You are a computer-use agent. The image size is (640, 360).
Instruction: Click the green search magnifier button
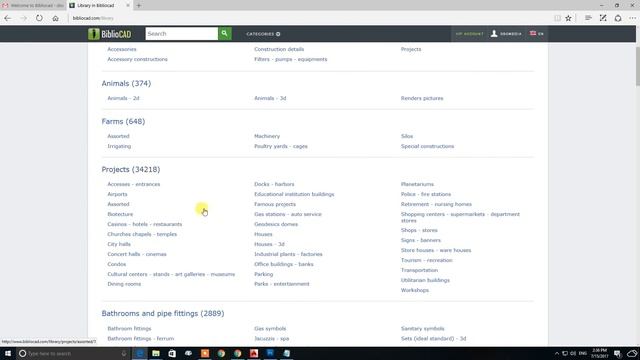coord(224,33)
